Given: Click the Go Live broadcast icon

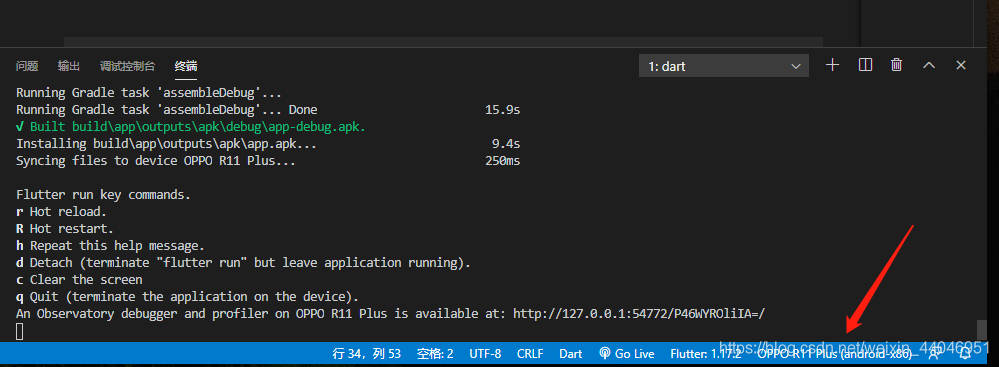Looking at the screenshot, I should tap(605, 353).
